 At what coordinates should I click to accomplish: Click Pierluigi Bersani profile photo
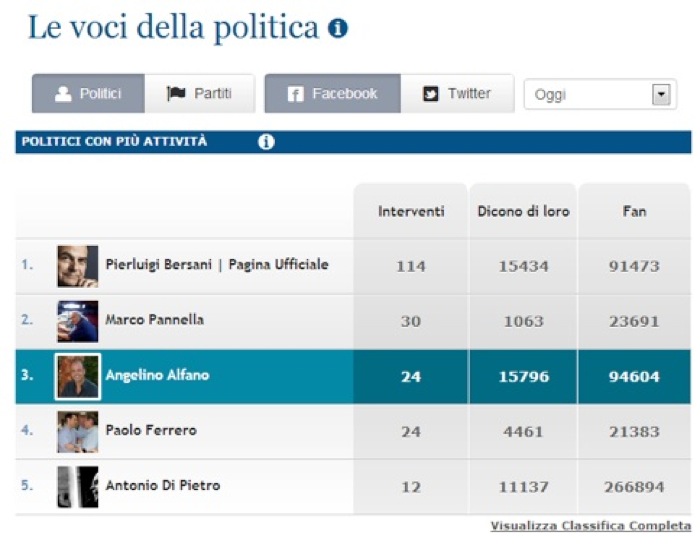(x=77, y=266)
